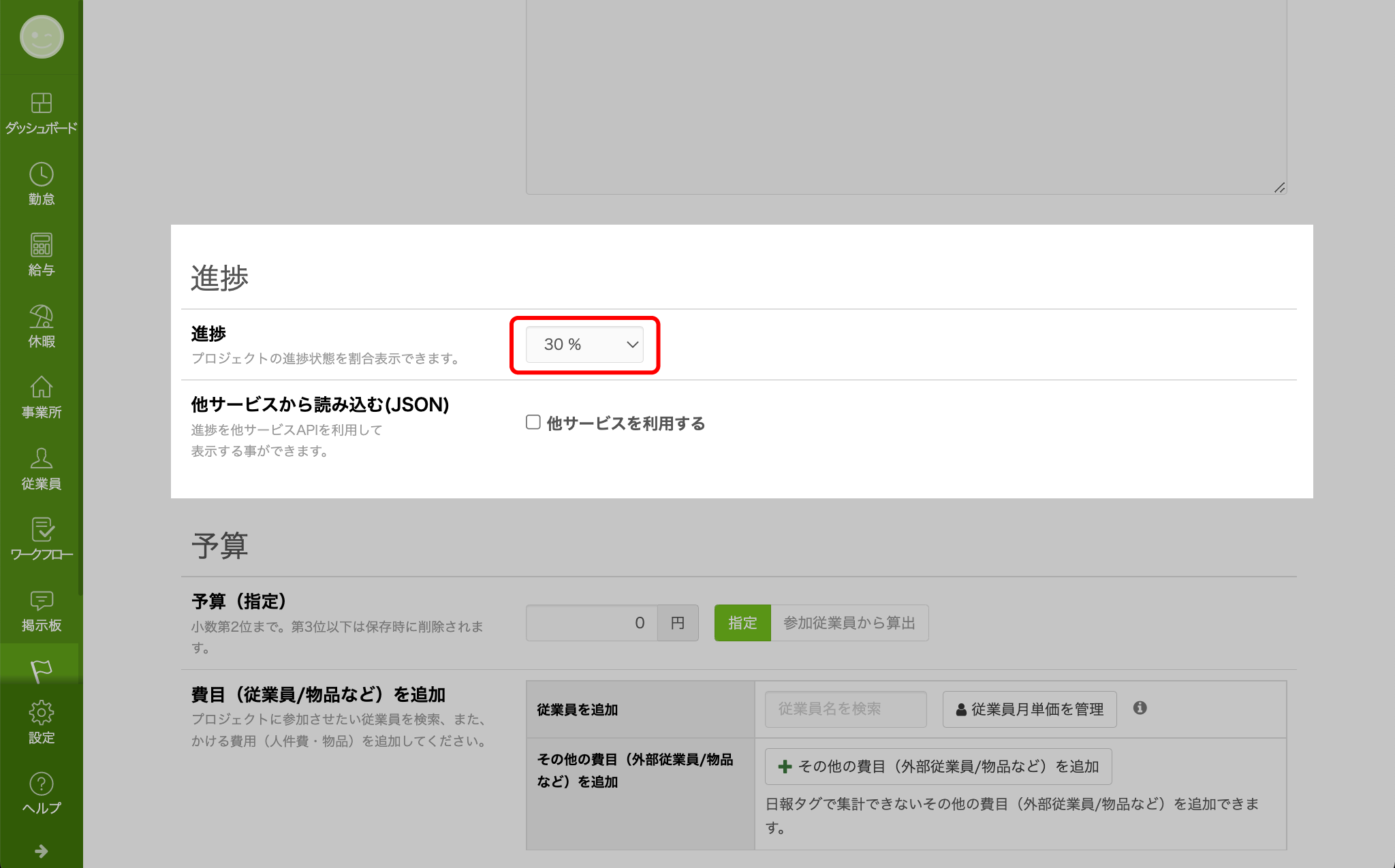Enable the use other service checkbox

[x=533, y=423]
